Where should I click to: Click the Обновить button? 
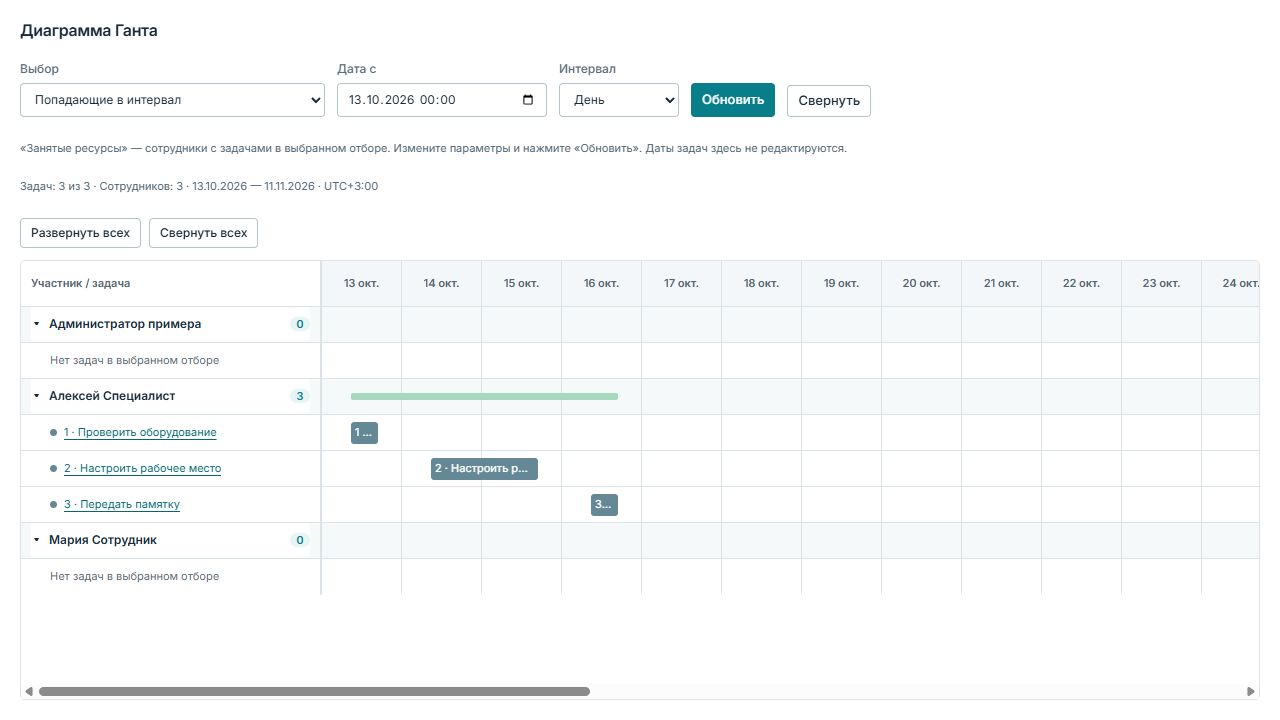click(733, 100)
